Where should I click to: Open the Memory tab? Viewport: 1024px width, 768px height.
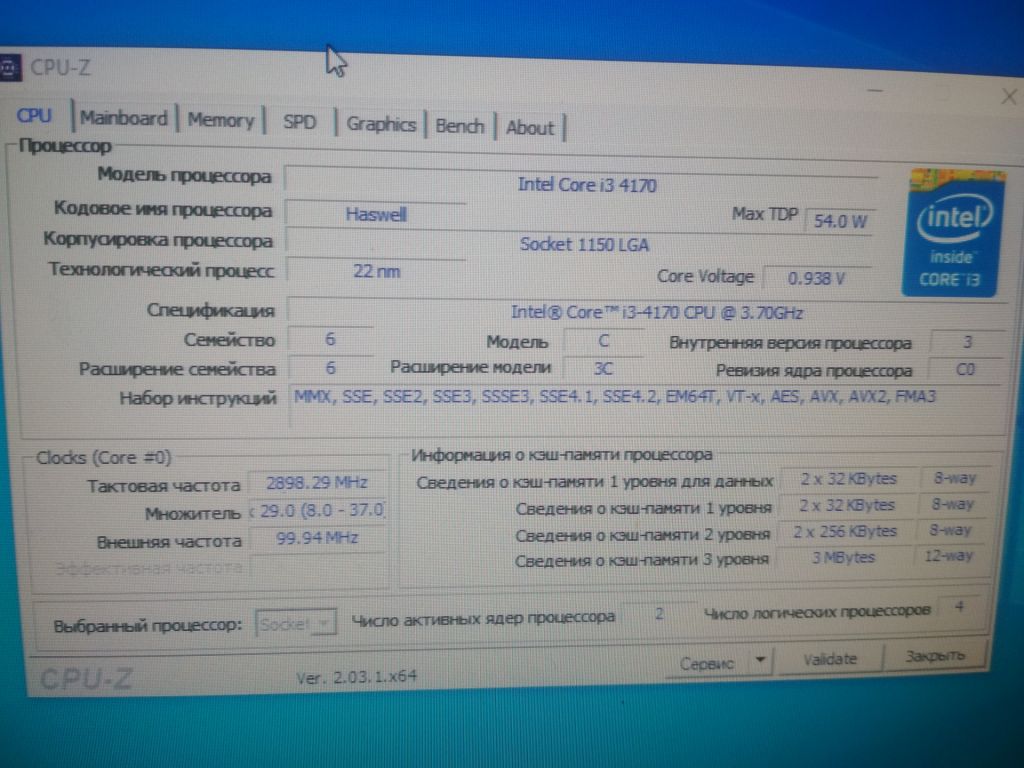(x=221, y=120)
